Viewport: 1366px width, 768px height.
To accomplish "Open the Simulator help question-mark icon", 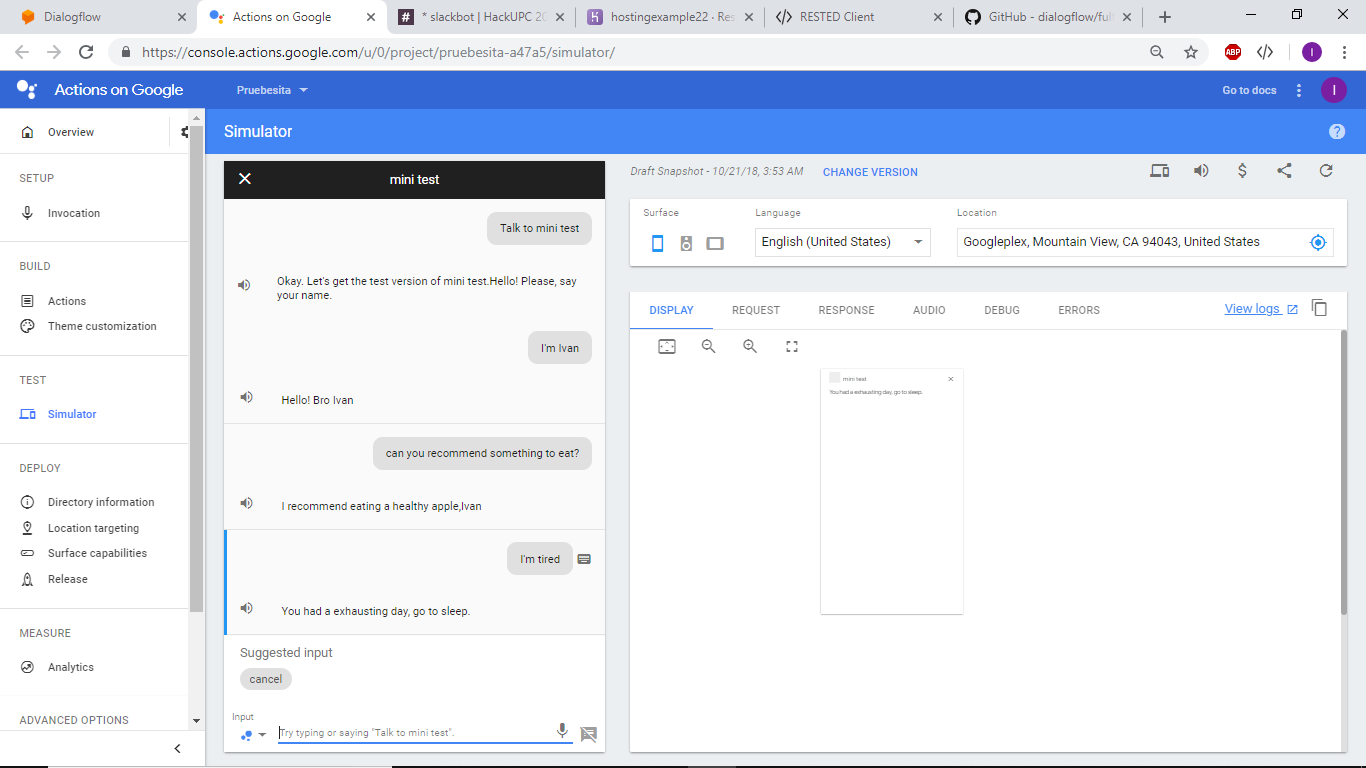I will (1337, 131).
